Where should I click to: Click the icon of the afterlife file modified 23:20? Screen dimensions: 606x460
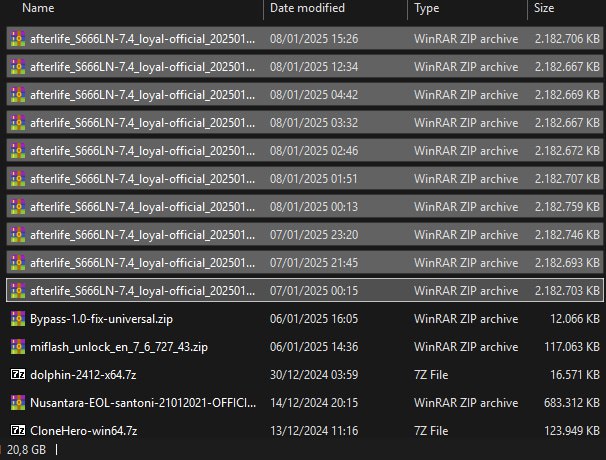tap(18, 235)
